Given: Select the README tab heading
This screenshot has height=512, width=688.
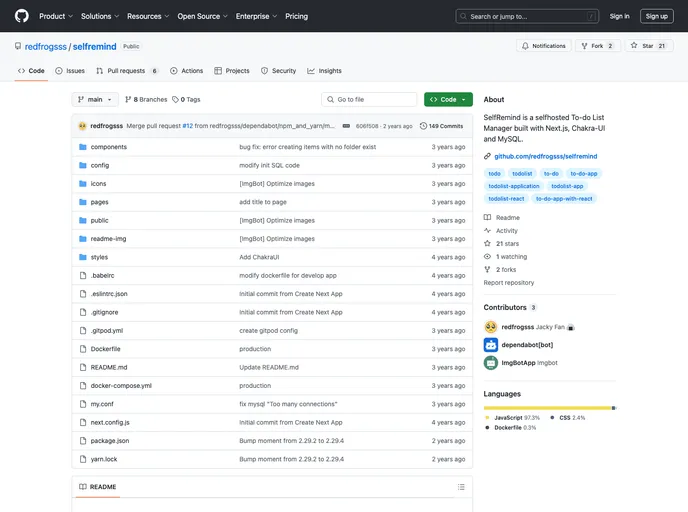Looking at the screenshot, I should (97, 487).
